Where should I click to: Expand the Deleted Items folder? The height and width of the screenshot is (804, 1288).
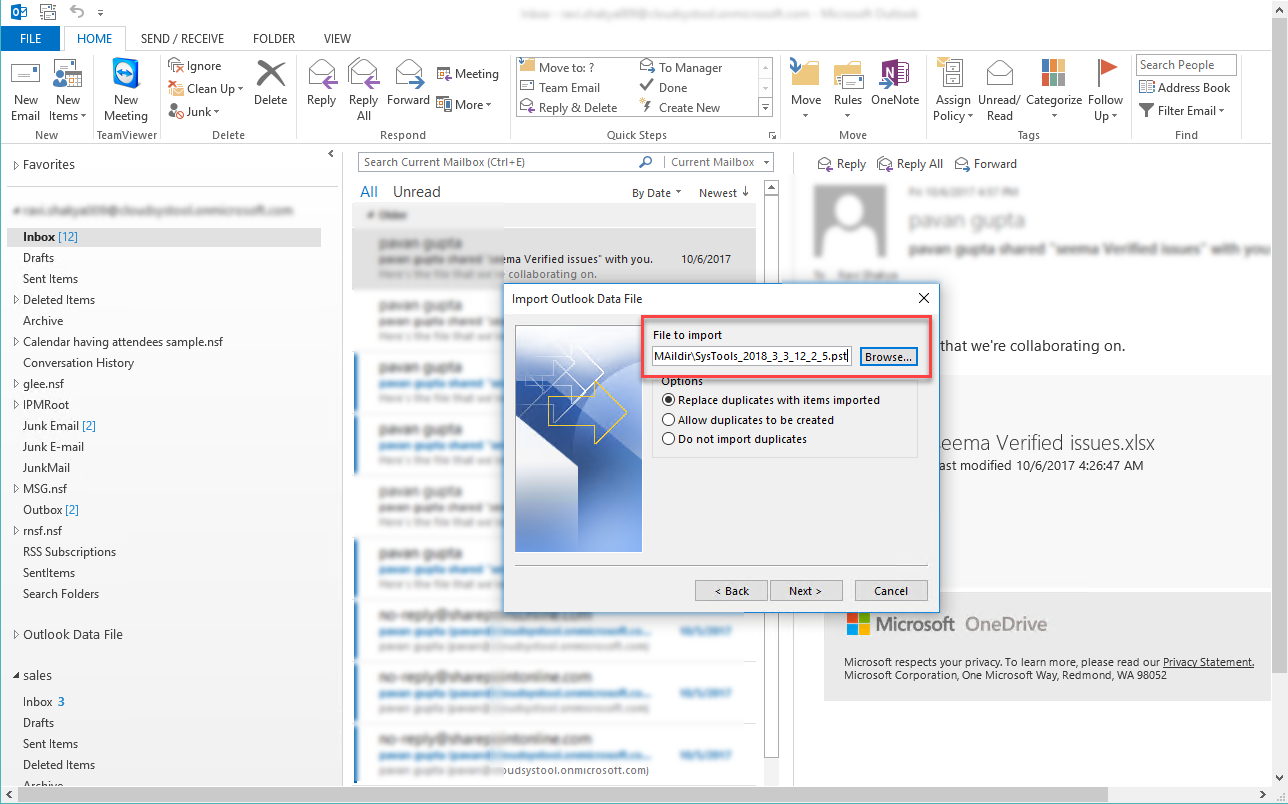pyautogui.click(x=16, y=300)
